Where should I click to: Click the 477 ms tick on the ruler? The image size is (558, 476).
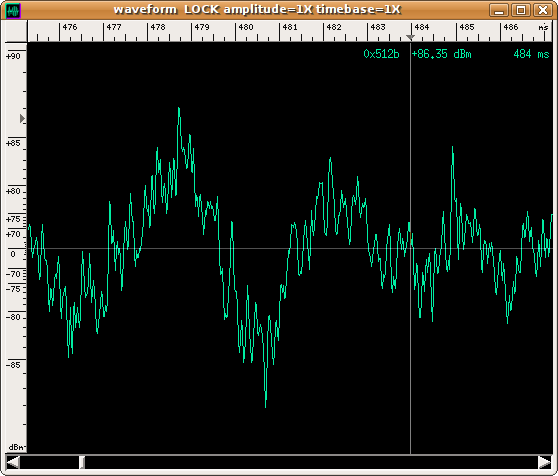(114, 27)
